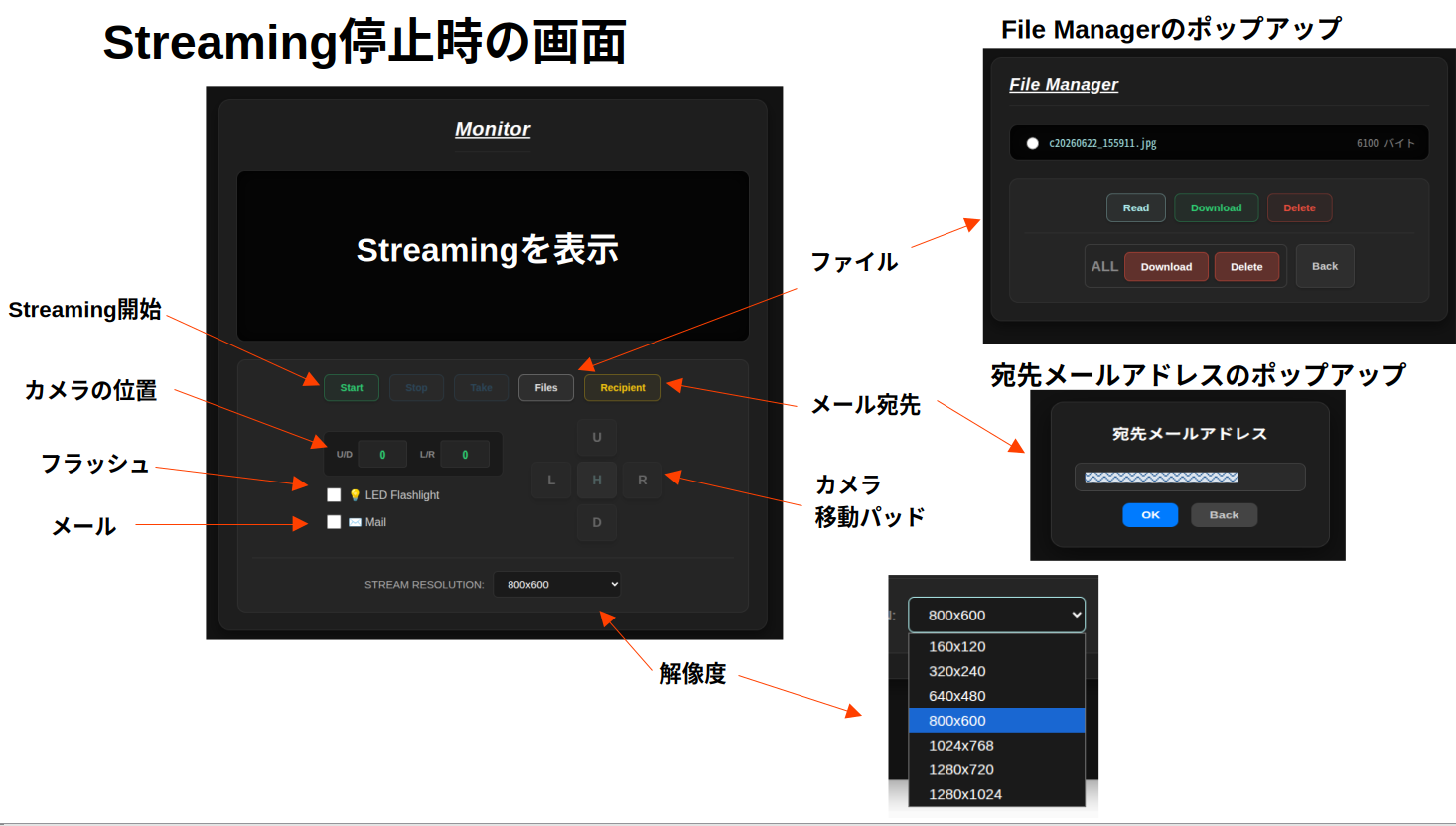Click the U/D position value field
Image resolution: width=1456 pixels, height=826 pixels.
tap(382, 454)
